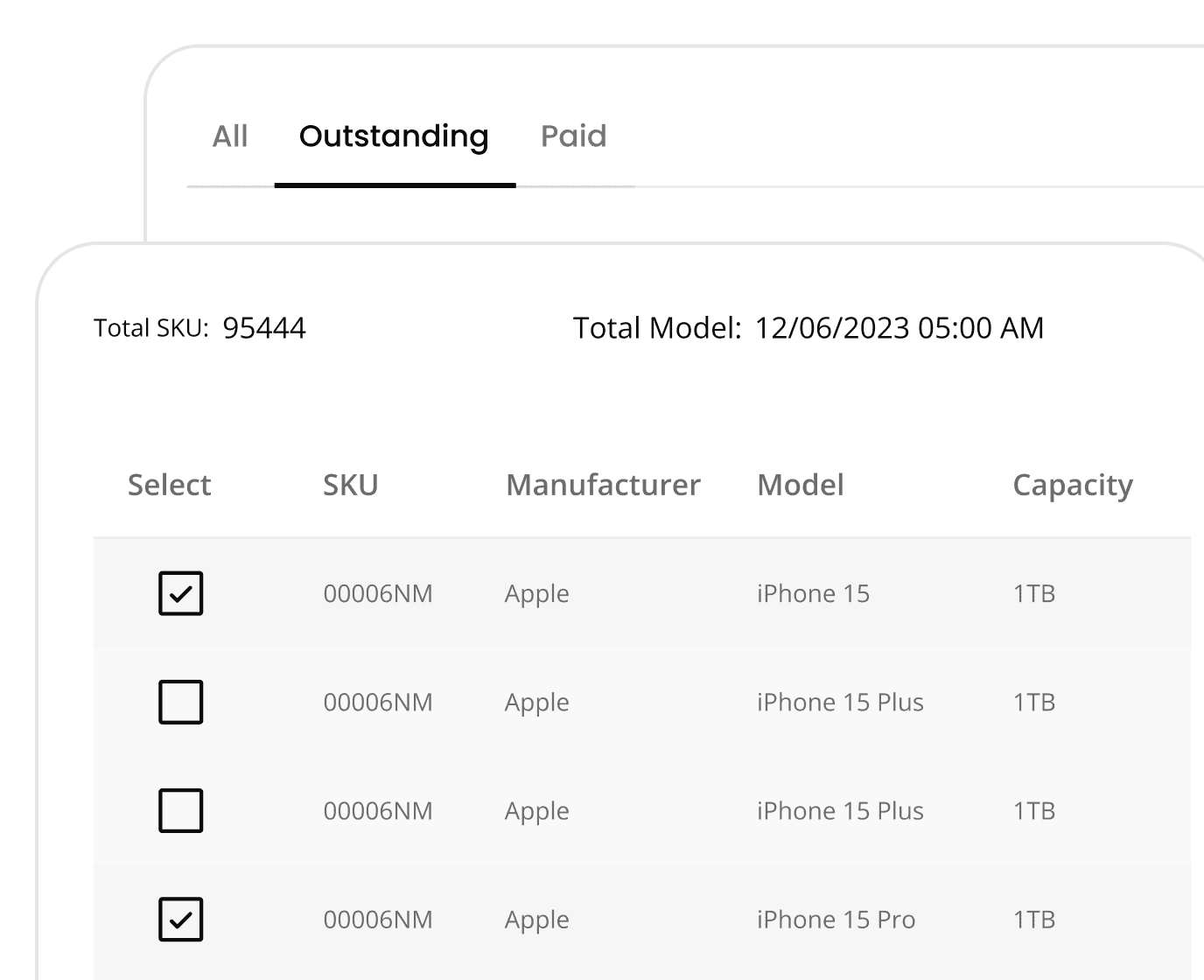
Task: Click the Capacity column header
Action: (x=1073, y=486)
